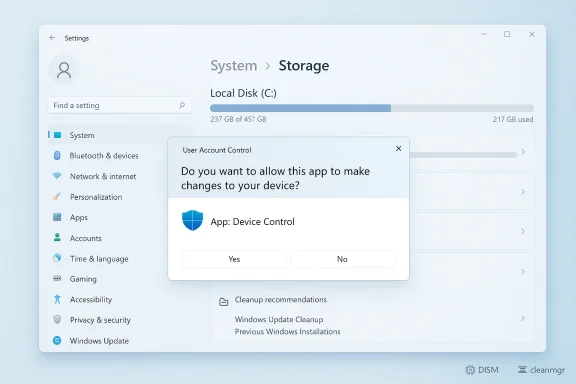Click App: Device Control text
The width and height of the screenshot is (576, 384).
click(x=252, y=222)
